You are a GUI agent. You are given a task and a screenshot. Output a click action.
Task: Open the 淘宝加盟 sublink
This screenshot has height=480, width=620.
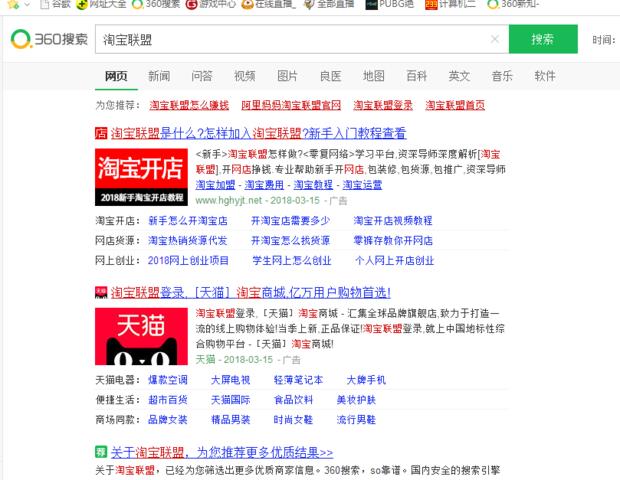[215, 185]
